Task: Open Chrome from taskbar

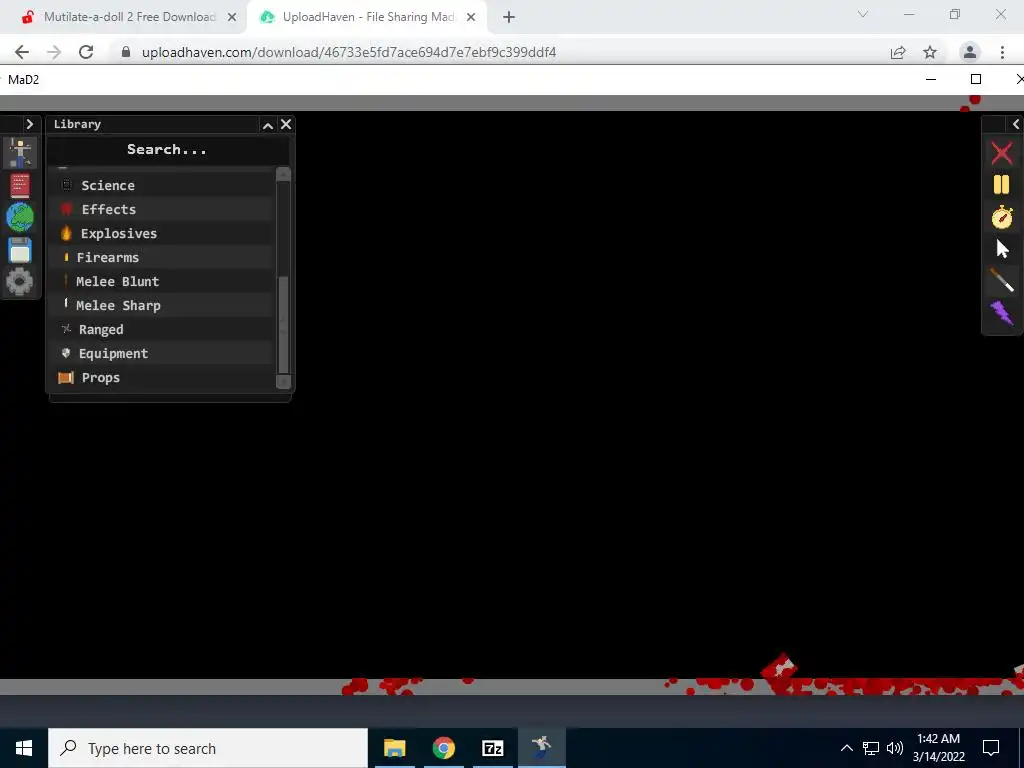Action: [443, 748]
